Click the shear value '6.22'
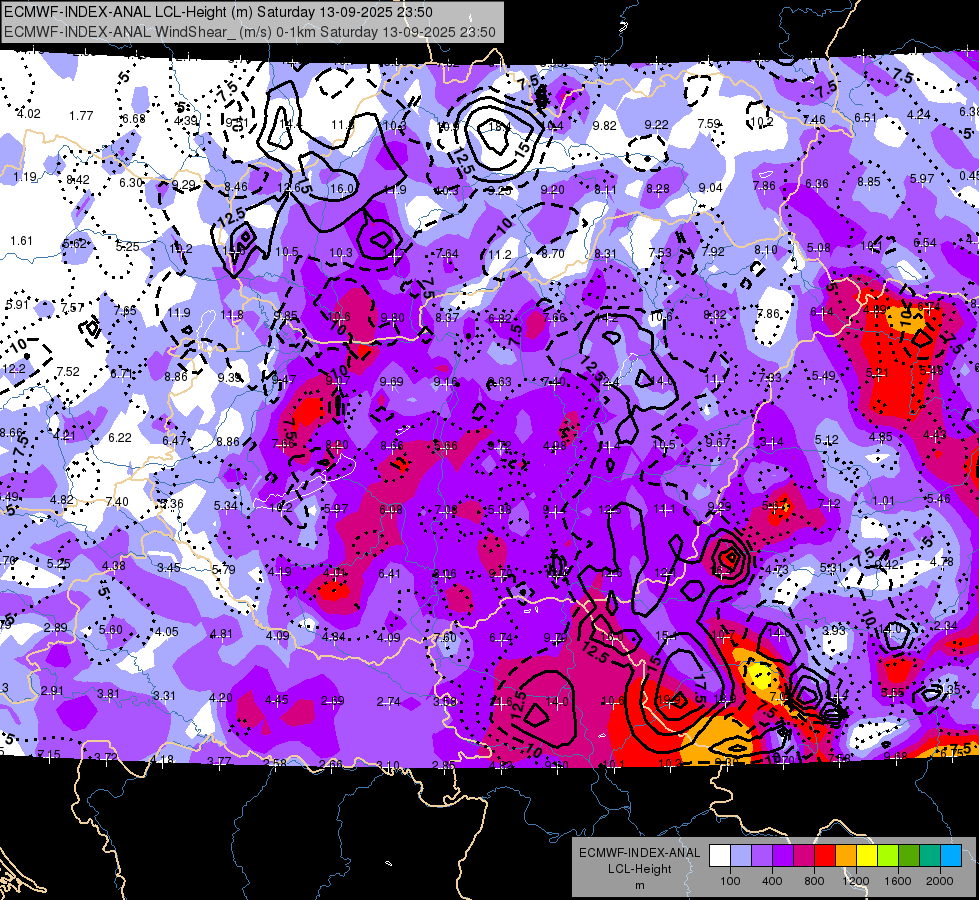The image size is (979, 900). pos(120,438)
